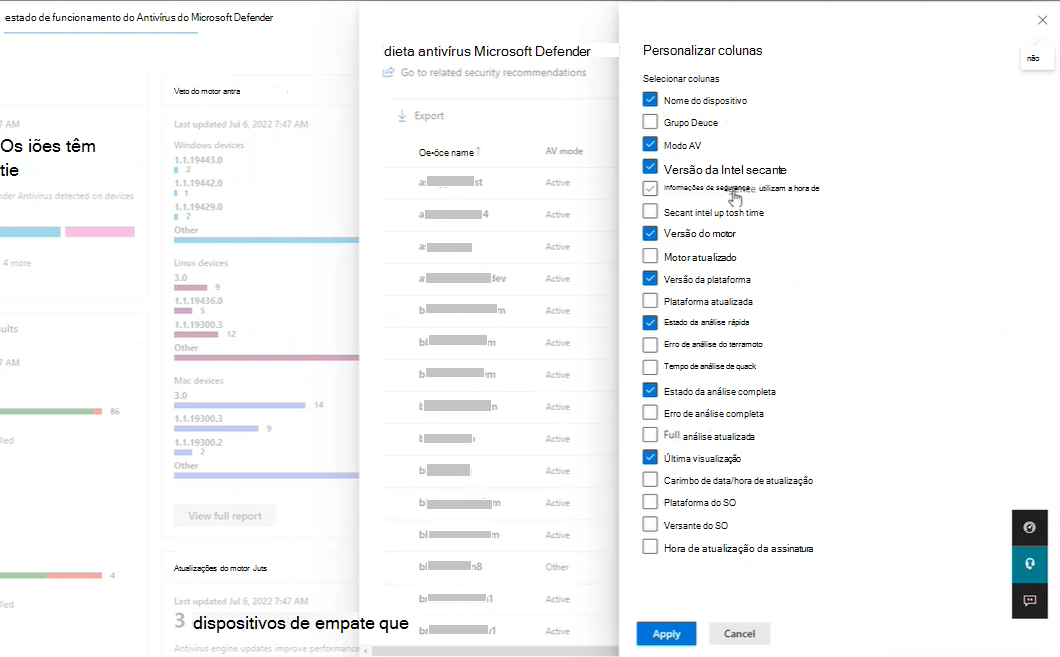The height and width of the screenshot is (657, 1060).
Task: Click the pink bar segment in the left card
Action: [x=100, y=232]
